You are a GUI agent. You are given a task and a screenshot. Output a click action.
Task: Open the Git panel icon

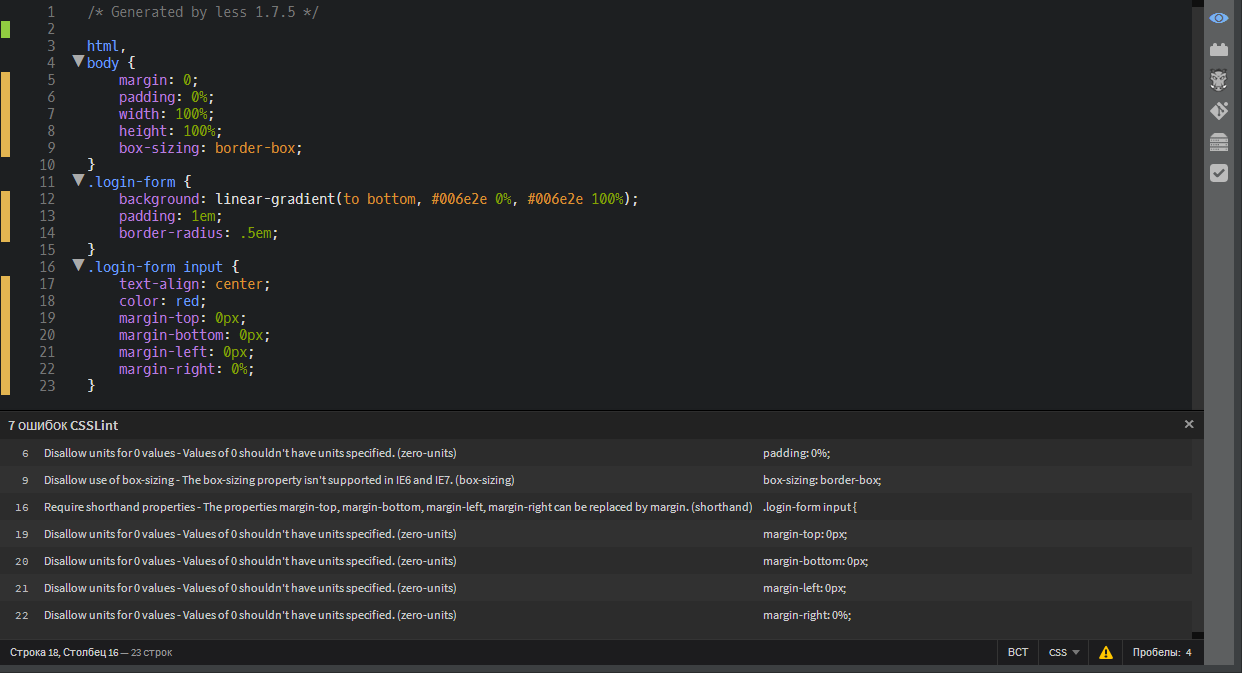1218,111
